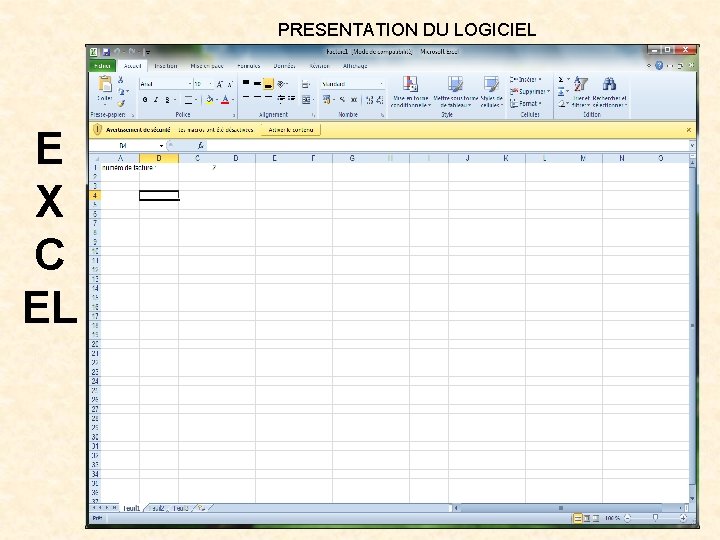Click the orientation text-angle icon
720x540 pixels.
281,84
